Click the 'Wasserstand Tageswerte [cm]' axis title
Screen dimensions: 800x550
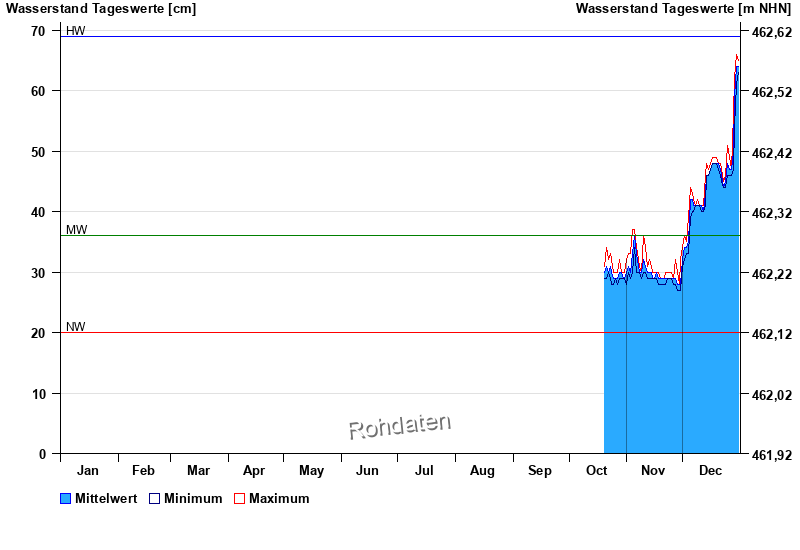point(100,9)
